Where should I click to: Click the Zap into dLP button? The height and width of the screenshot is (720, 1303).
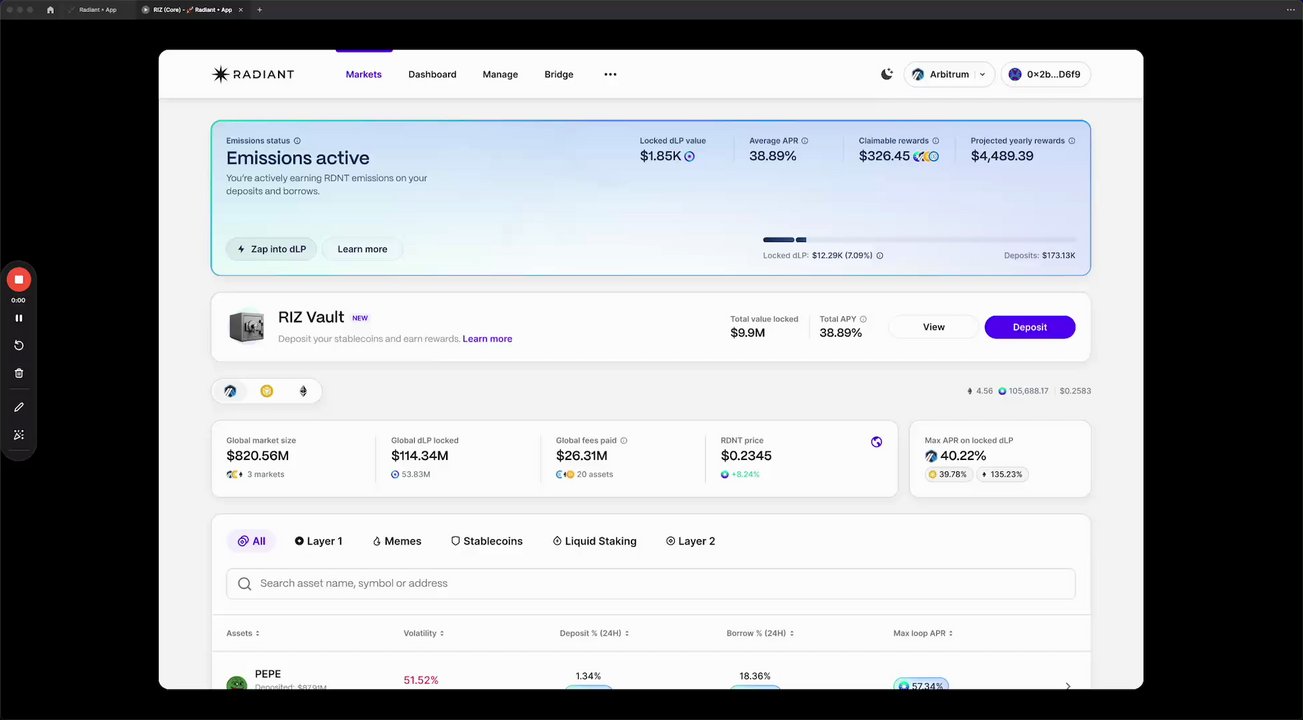[271, 249]
